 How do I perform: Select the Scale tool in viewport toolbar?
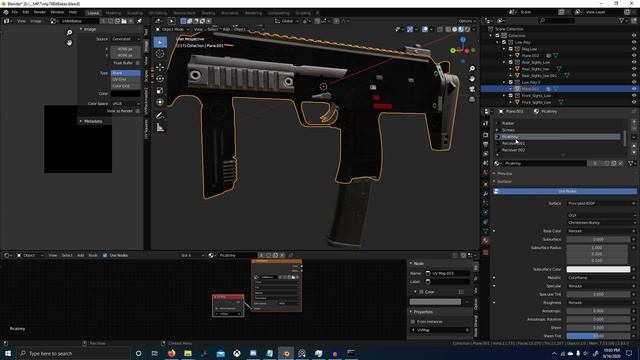[x=160, y=90]
